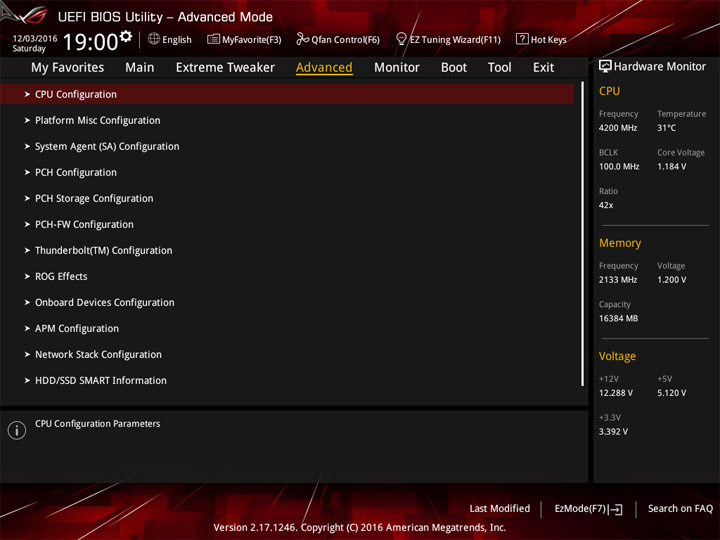Open the Tool tab
This screenshot has width=720, height=540.
(x=500, y=68)
